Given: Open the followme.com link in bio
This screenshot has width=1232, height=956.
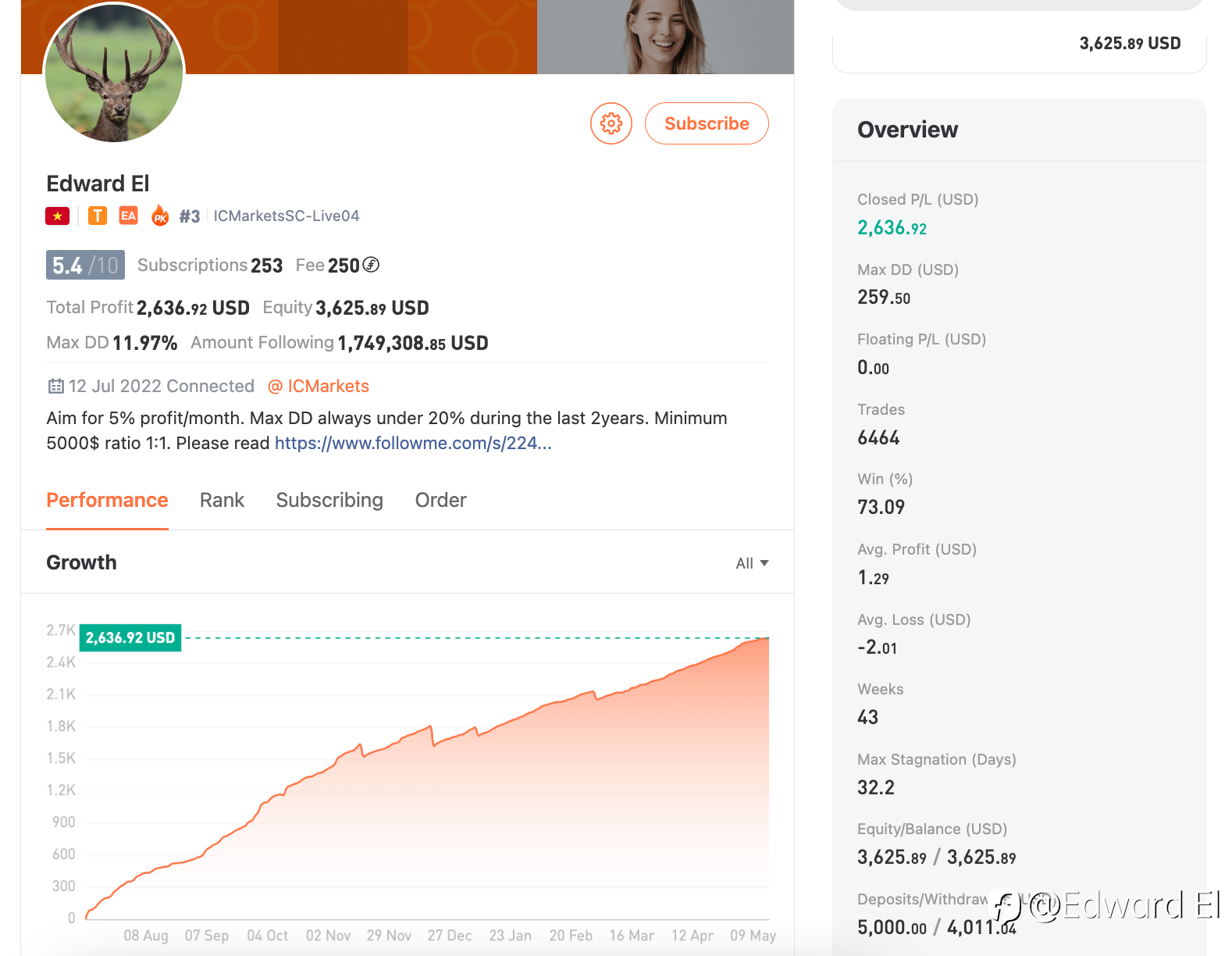Looking at the screenshot, I should coord(413,443).
